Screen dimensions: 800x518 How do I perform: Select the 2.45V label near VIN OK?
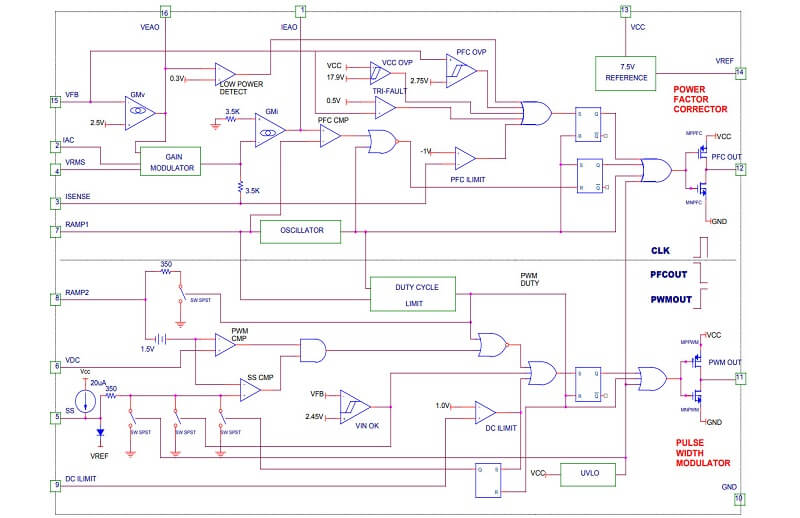[314, 416]
